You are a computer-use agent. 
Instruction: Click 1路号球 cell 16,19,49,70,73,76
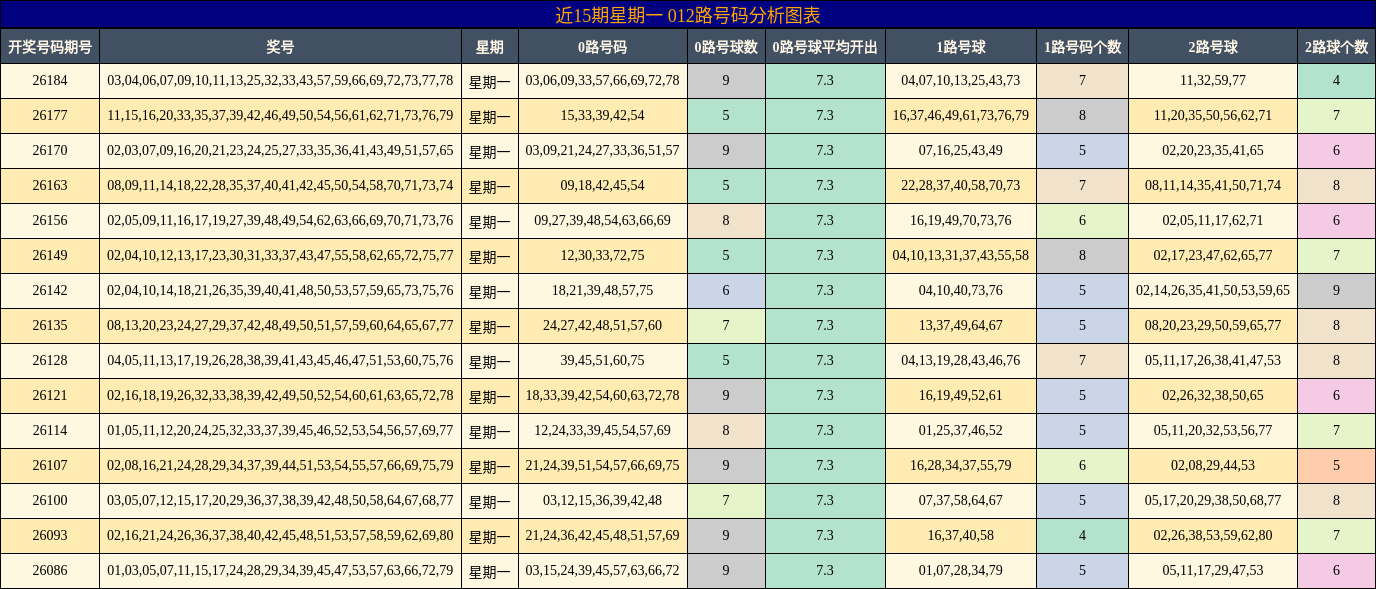pyautogui.click(x=961, y=221)
